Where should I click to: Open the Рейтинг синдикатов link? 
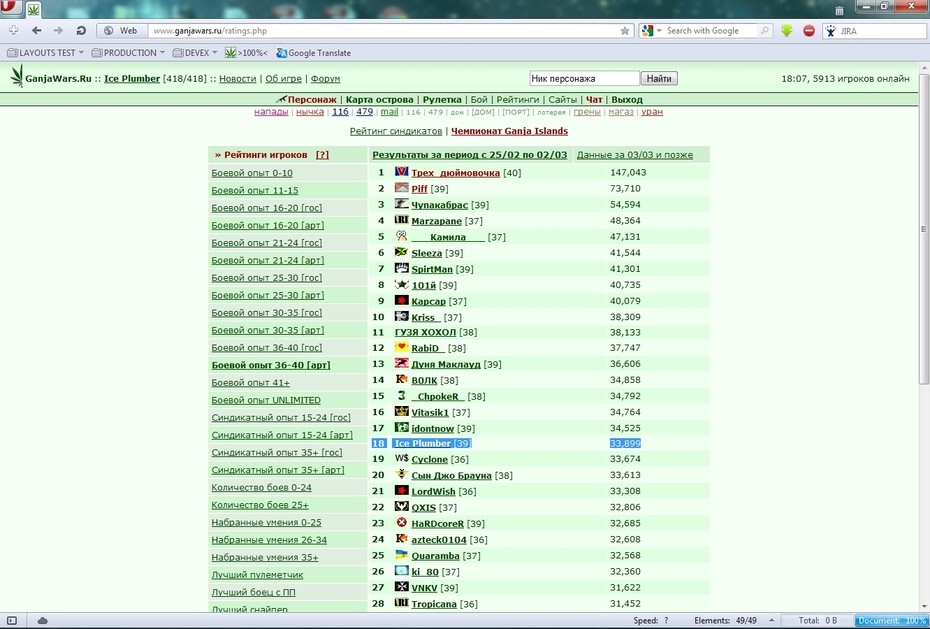pyautogui.click(x=396, y=131)
